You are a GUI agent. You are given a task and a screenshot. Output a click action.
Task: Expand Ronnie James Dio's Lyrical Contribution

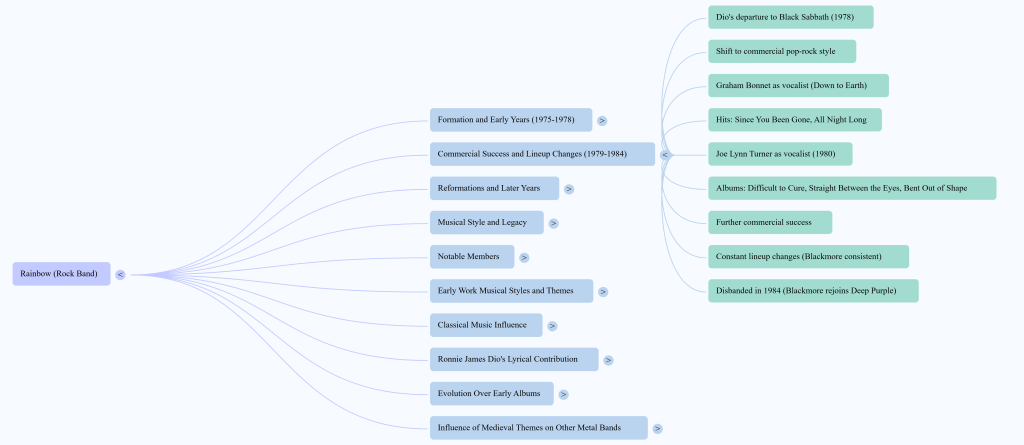[x=608, y=360]
